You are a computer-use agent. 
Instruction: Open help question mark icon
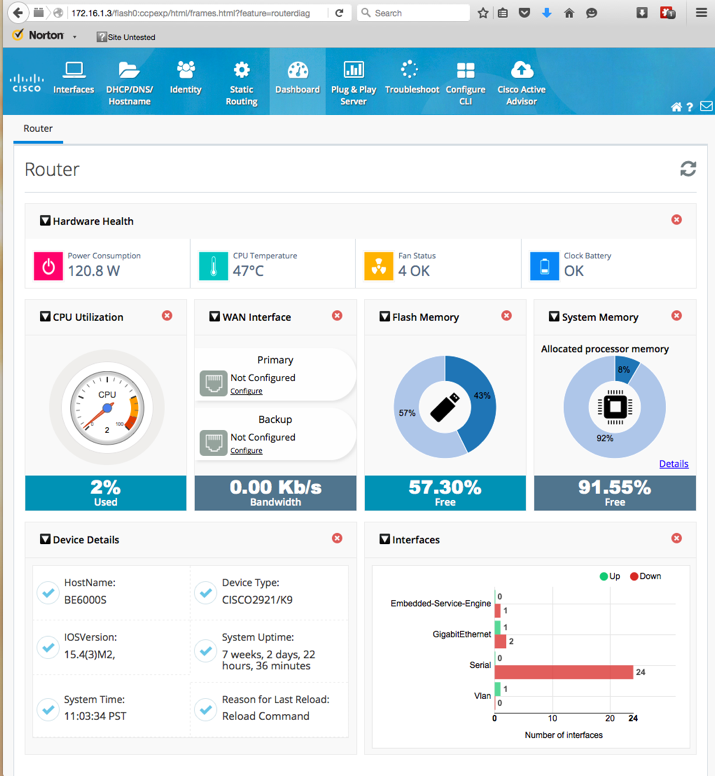click(x=690, y=106)
